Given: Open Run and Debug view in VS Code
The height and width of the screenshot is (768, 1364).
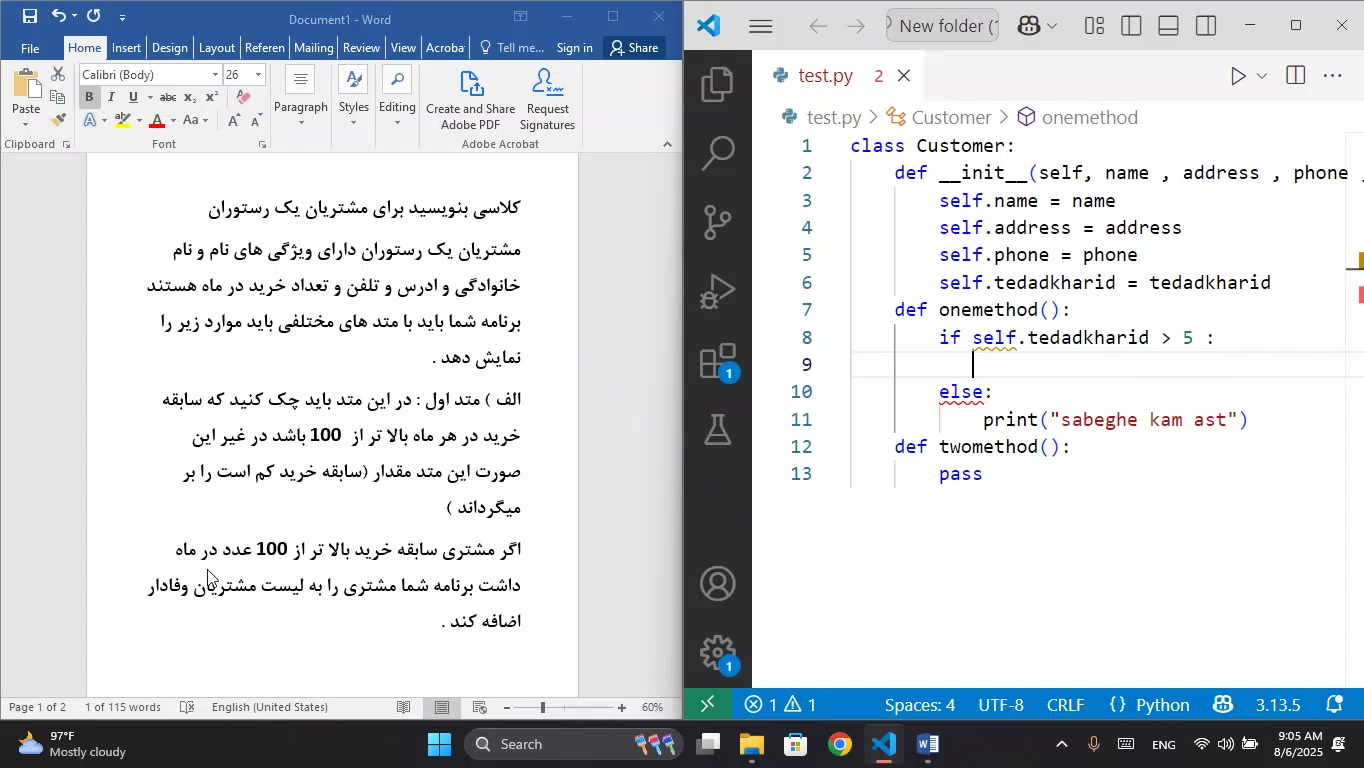Looking at the screenshot, I should 717,291.
